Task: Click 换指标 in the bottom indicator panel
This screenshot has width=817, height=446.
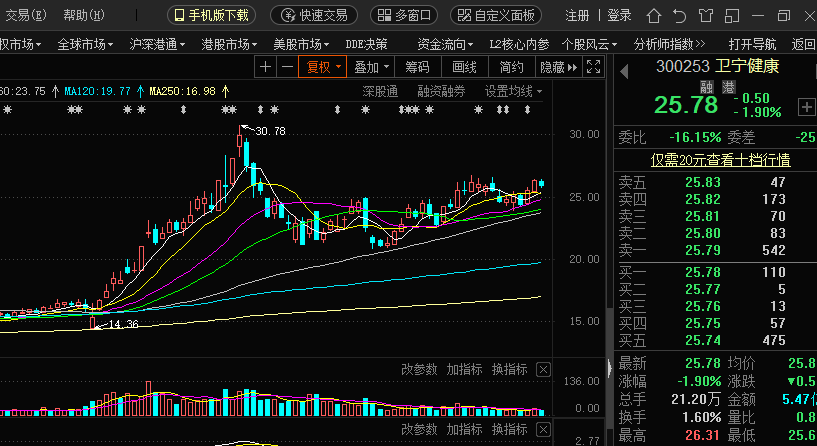Action: [x=510, y=430]
